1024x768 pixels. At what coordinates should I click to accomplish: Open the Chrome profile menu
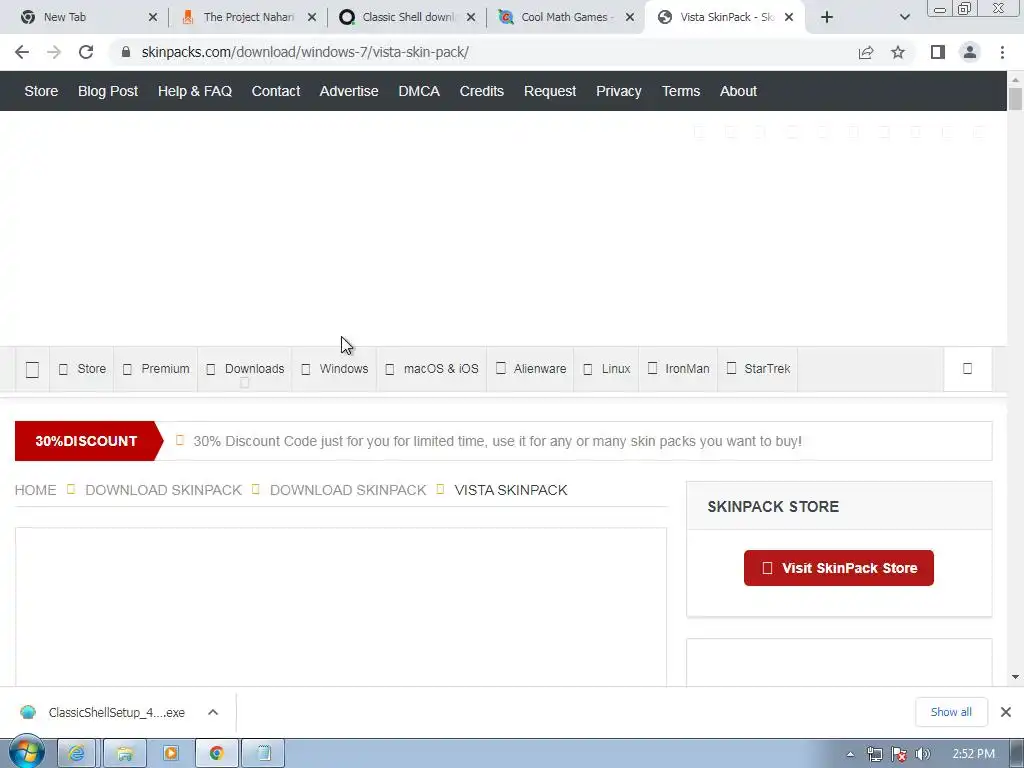970,52
